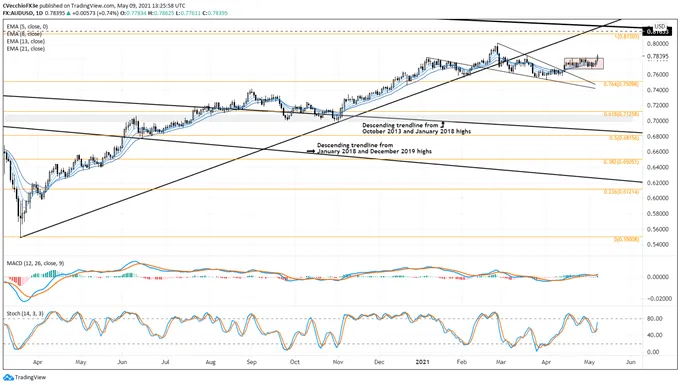
Task: Click the 0 (0.55008) Fibonacci level label
Action: pos(626,239)
